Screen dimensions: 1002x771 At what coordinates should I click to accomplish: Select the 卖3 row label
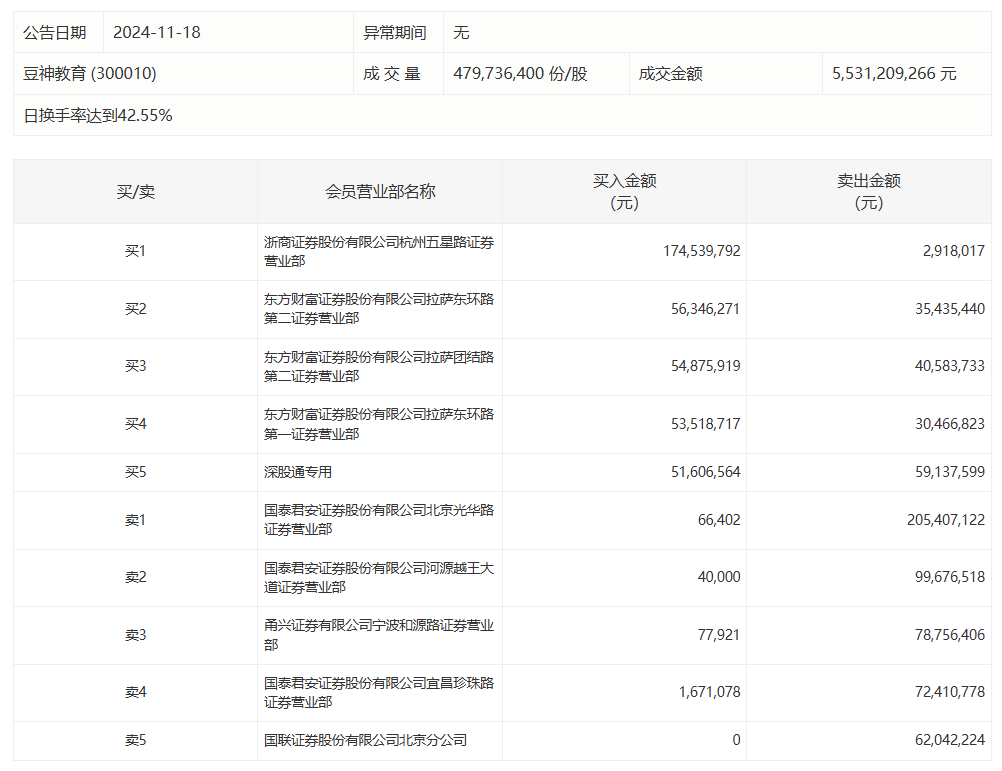[x=135, y=636]
